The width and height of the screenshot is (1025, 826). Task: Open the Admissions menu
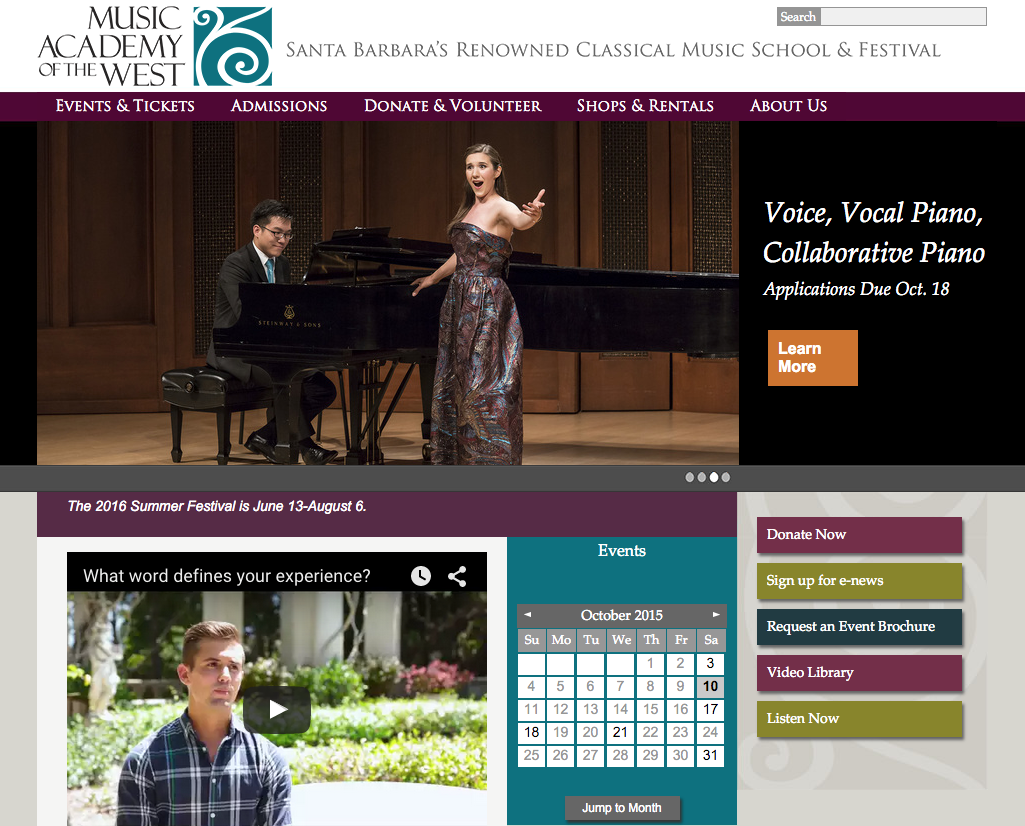coord(279,106)
